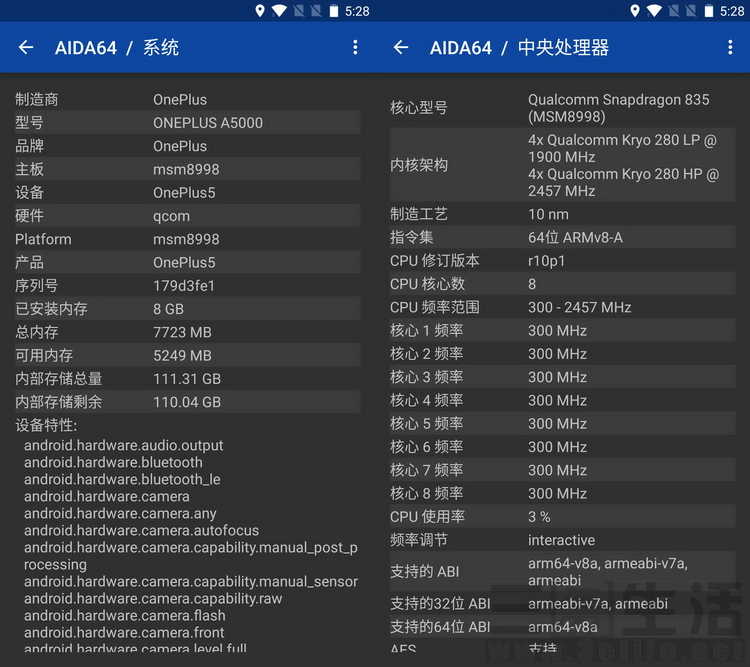Select the 制造商 OnePlus row
Viewport: 750px width, 667px height.
(188, 100)
